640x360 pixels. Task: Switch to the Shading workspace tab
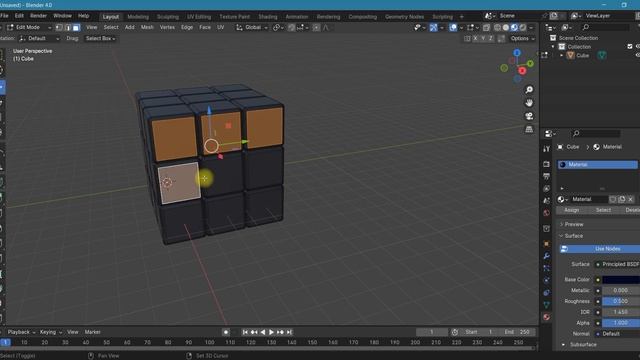(268, 17)
